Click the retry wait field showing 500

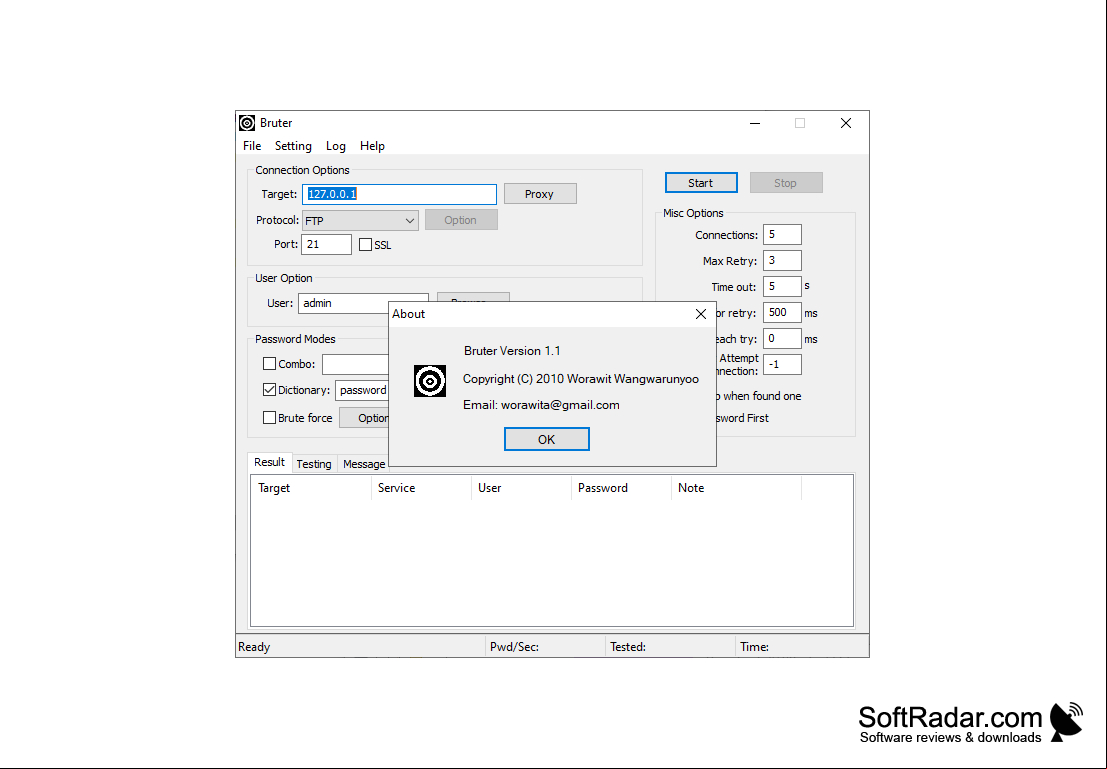click(782, 313)
